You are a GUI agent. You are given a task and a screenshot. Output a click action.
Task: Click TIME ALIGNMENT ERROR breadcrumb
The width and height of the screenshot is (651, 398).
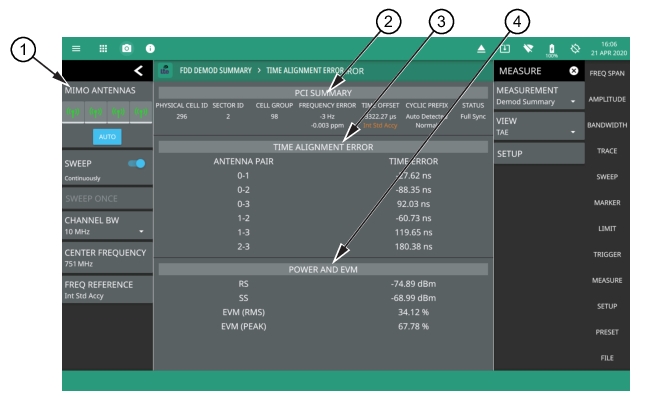pos(305,71)
